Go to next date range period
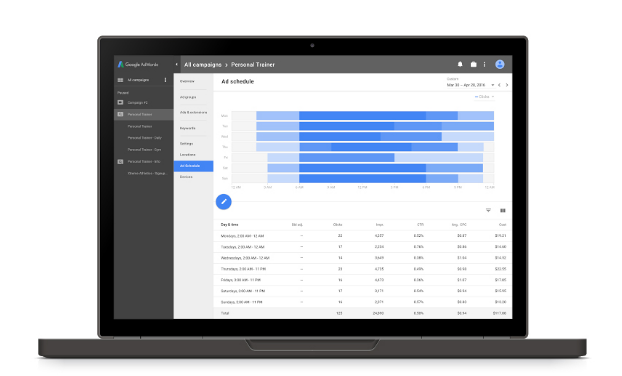Viewport: 622px width, 376px height. [x=507, y=85]
